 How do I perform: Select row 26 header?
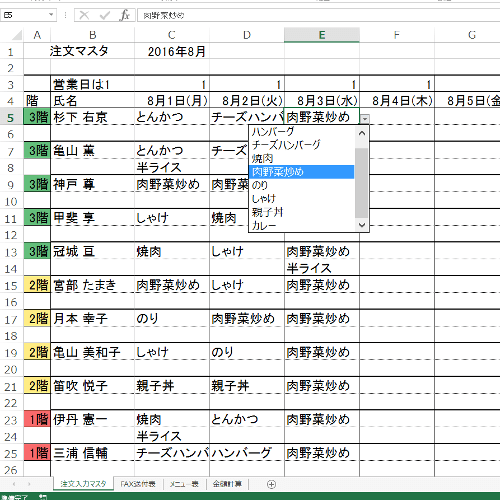[11, 470]
